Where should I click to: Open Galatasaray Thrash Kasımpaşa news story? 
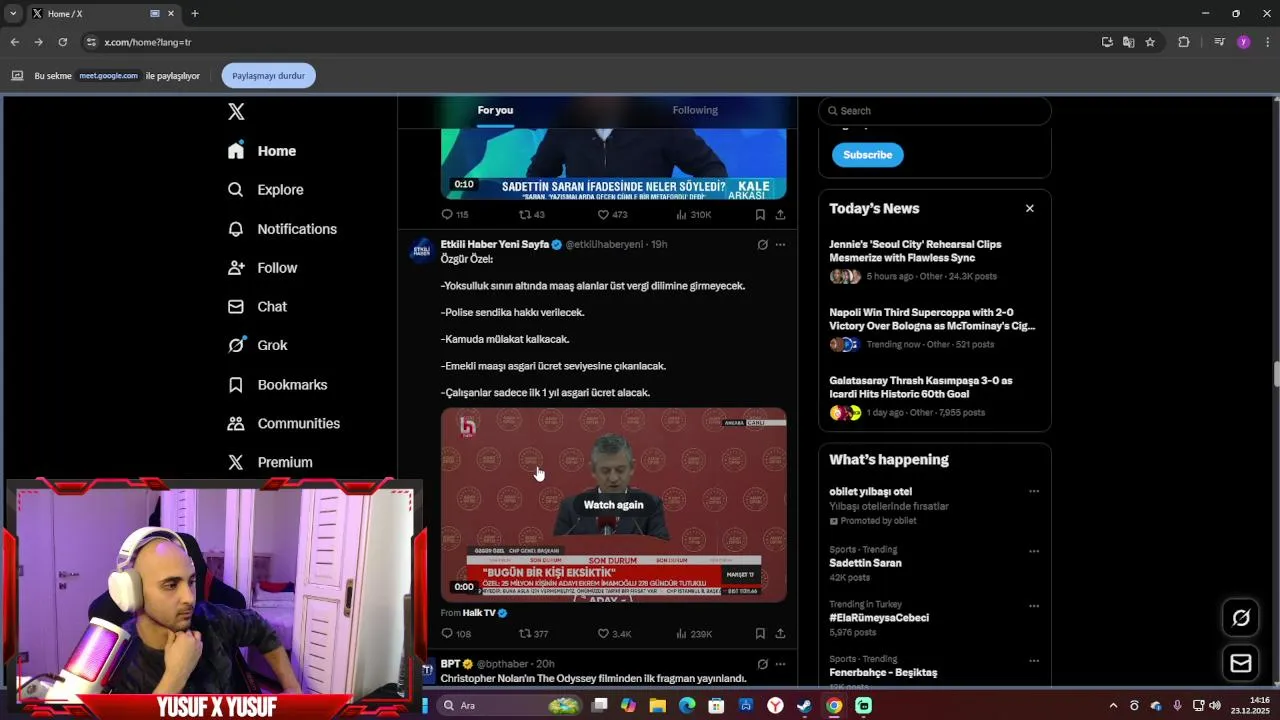point(920,387)
